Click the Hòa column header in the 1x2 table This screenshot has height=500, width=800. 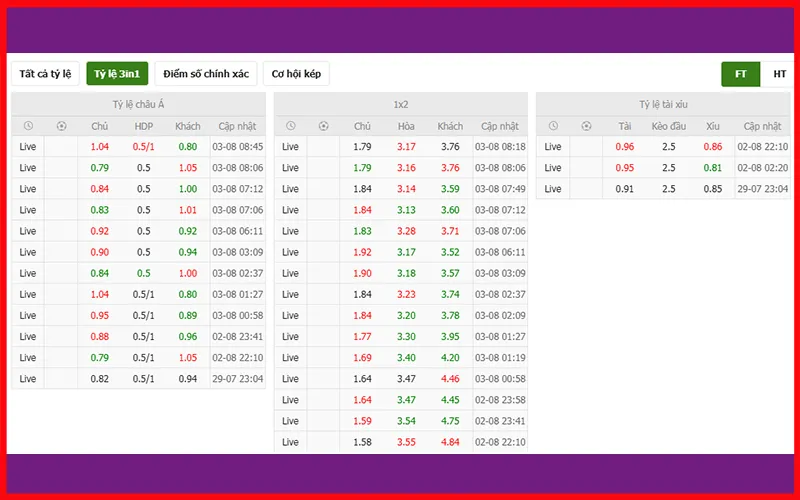tap(406, 126)
